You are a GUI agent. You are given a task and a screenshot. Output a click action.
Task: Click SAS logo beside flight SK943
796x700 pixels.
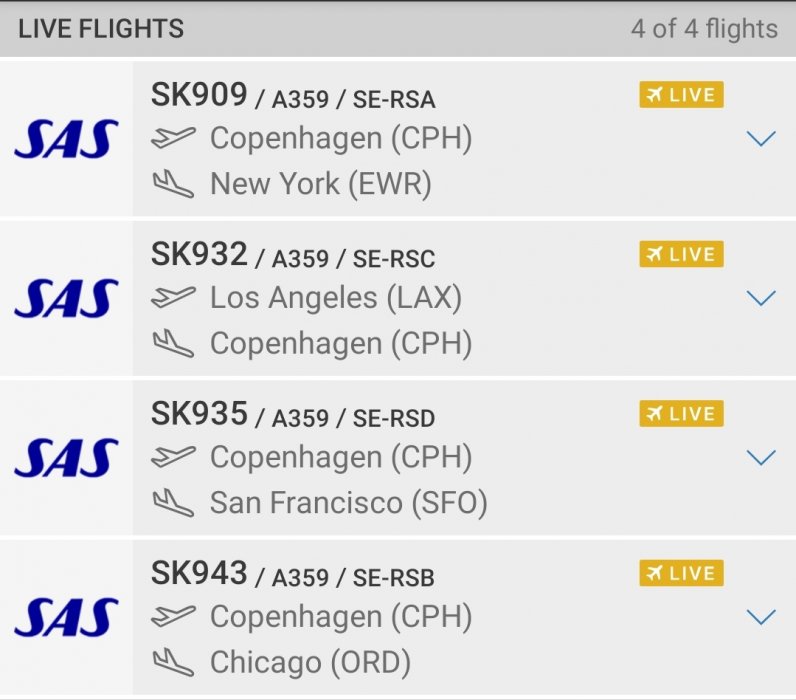(x=66, y=617)
